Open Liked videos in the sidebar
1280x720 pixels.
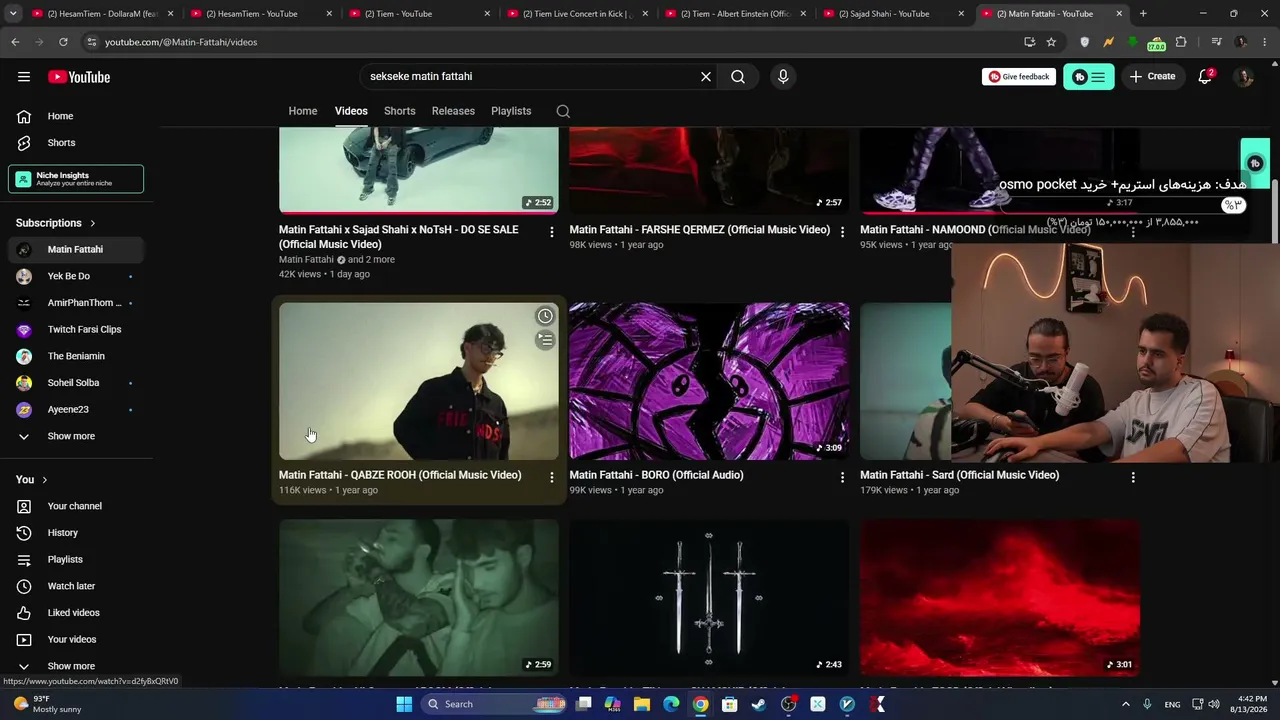point(76,613)
